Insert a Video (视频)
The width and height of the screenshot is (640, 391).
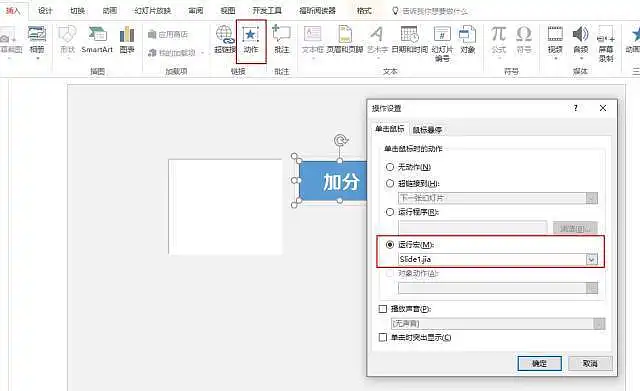555,40
